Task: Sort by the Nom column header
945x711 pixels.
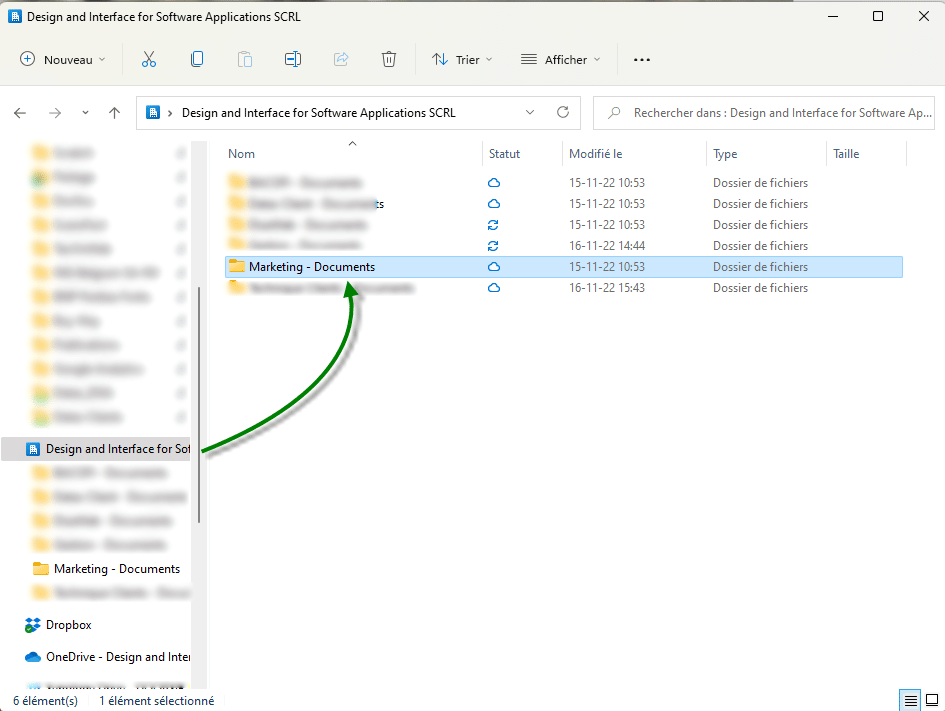Action: 241,154
